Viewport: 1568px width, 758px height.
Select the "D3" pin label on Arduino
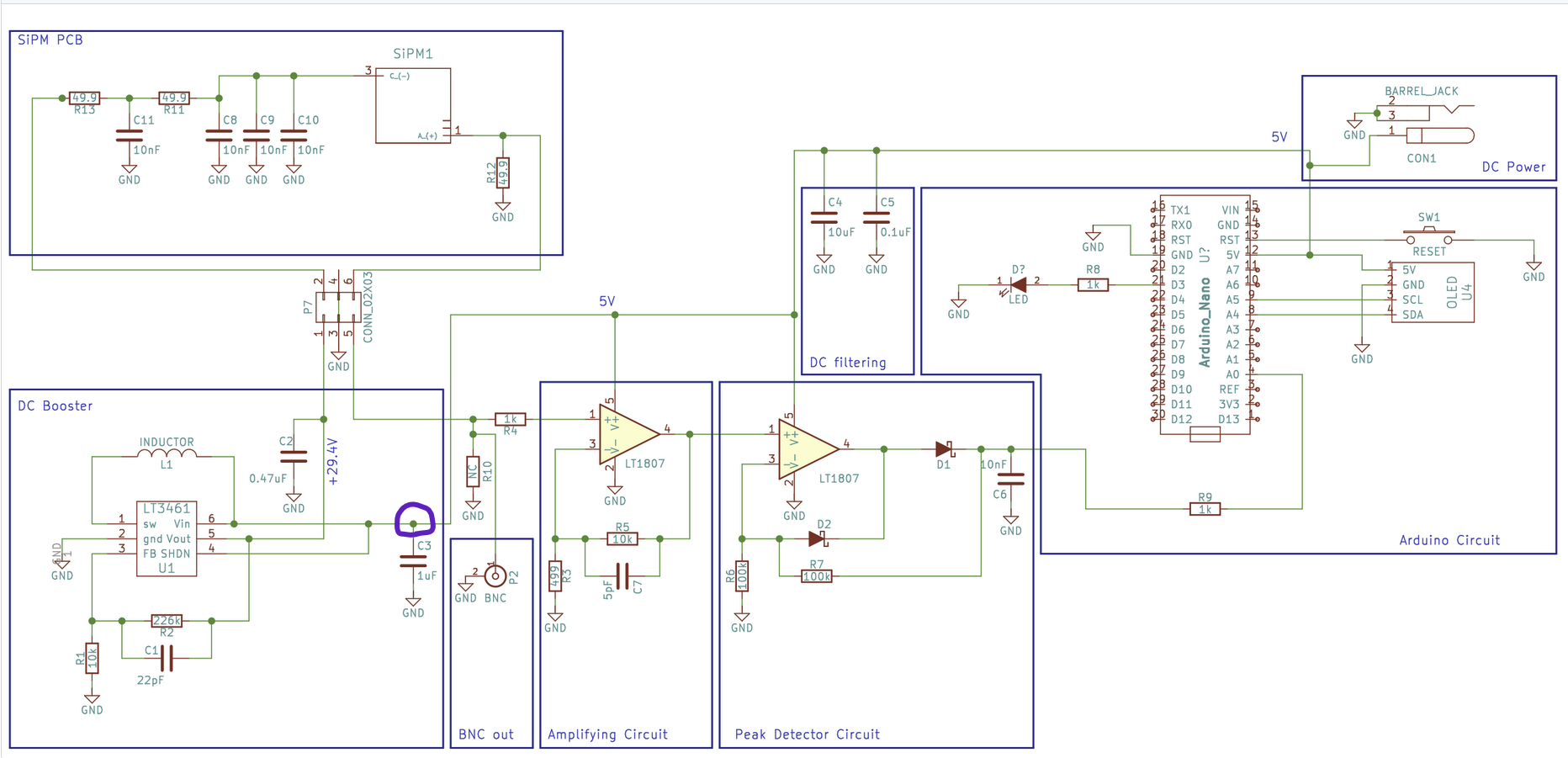tap(1178, 284)
